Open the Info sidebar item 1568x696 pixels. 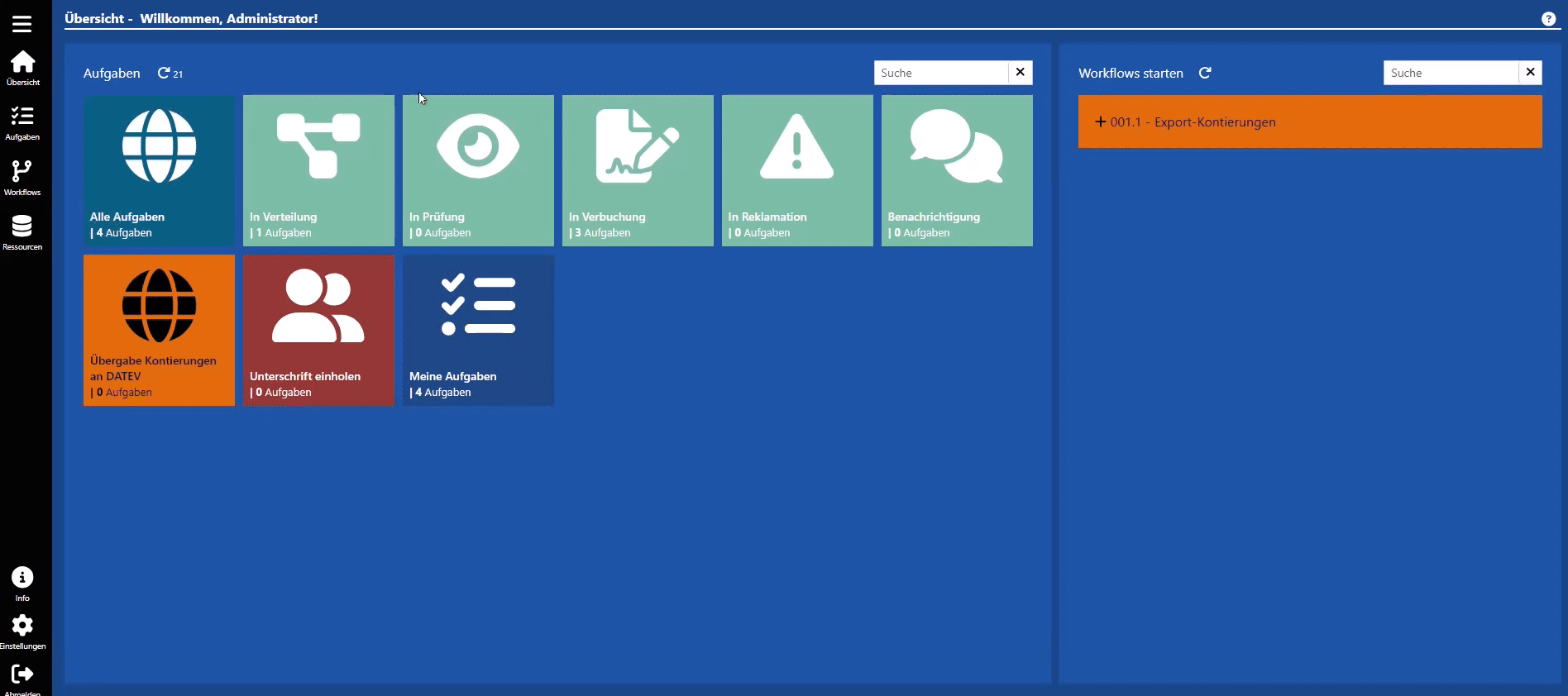coord(22,583)
